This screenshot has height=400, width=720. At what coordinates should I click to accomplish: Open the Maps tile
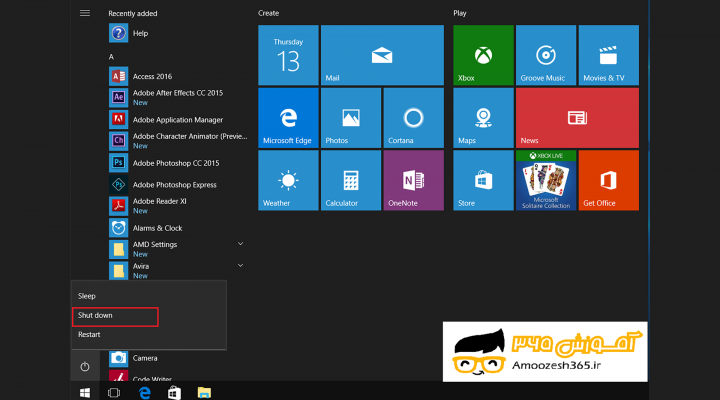pos(483,118)
